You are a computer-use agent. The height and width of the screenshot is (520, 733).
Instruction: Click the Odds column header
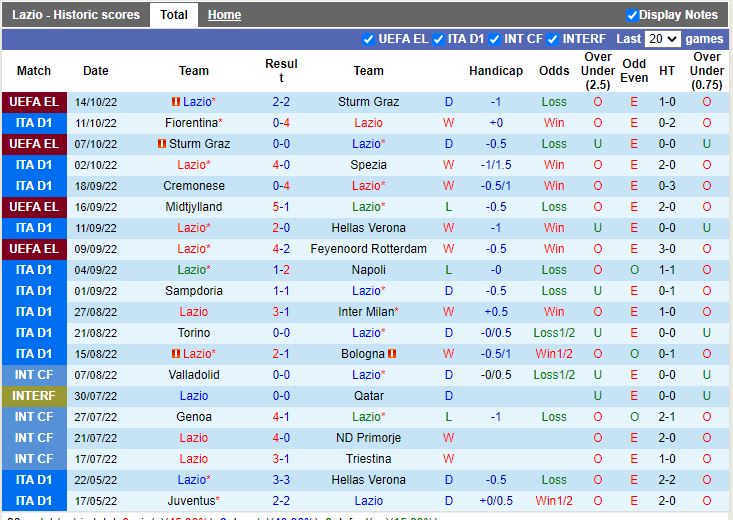554,71
